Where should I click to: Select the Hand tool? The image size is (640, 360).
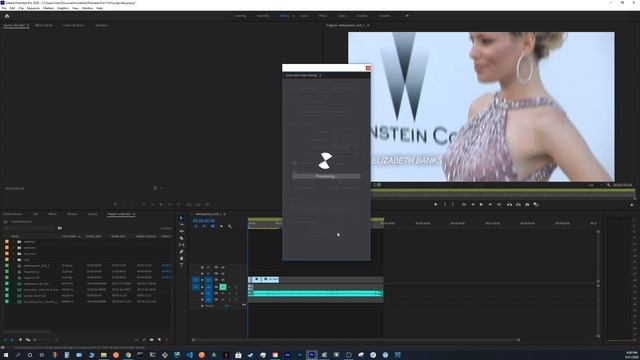pyautogui.click(x=182, y=258)
